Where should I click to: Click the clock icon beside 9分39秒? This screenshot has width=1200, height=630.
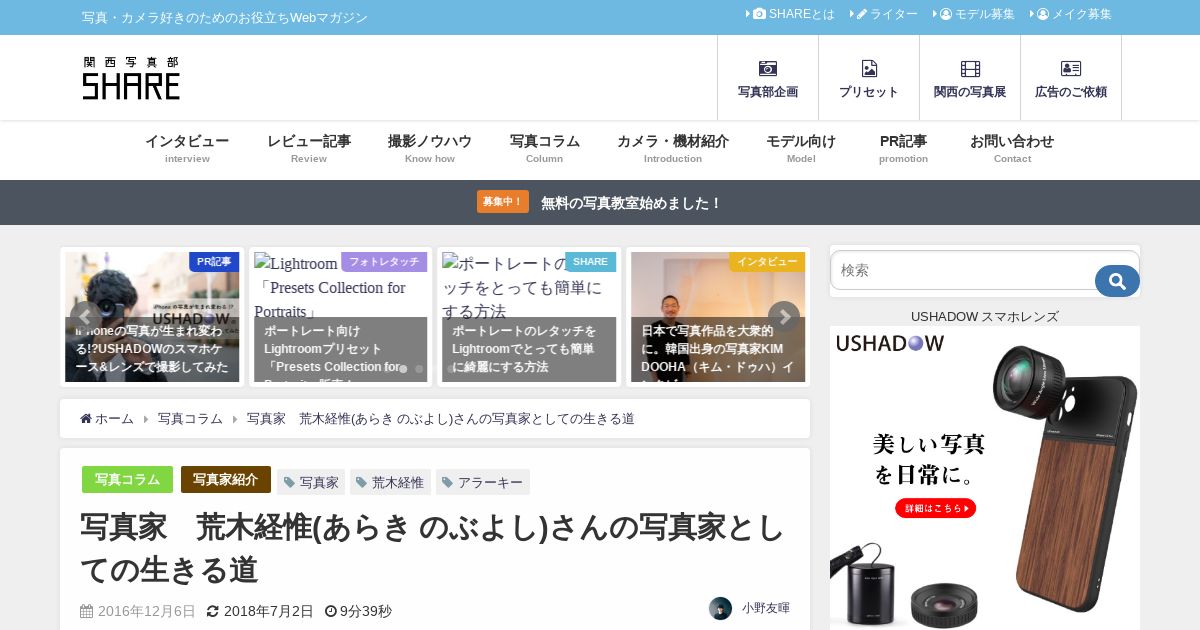click(x=331, y=611)
